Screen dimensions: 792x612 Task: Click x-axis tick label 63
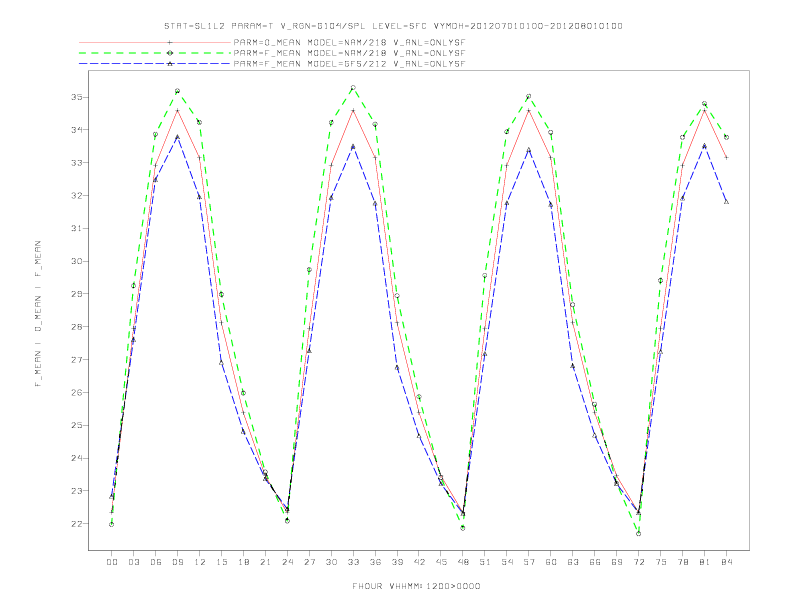click(573, 562)
